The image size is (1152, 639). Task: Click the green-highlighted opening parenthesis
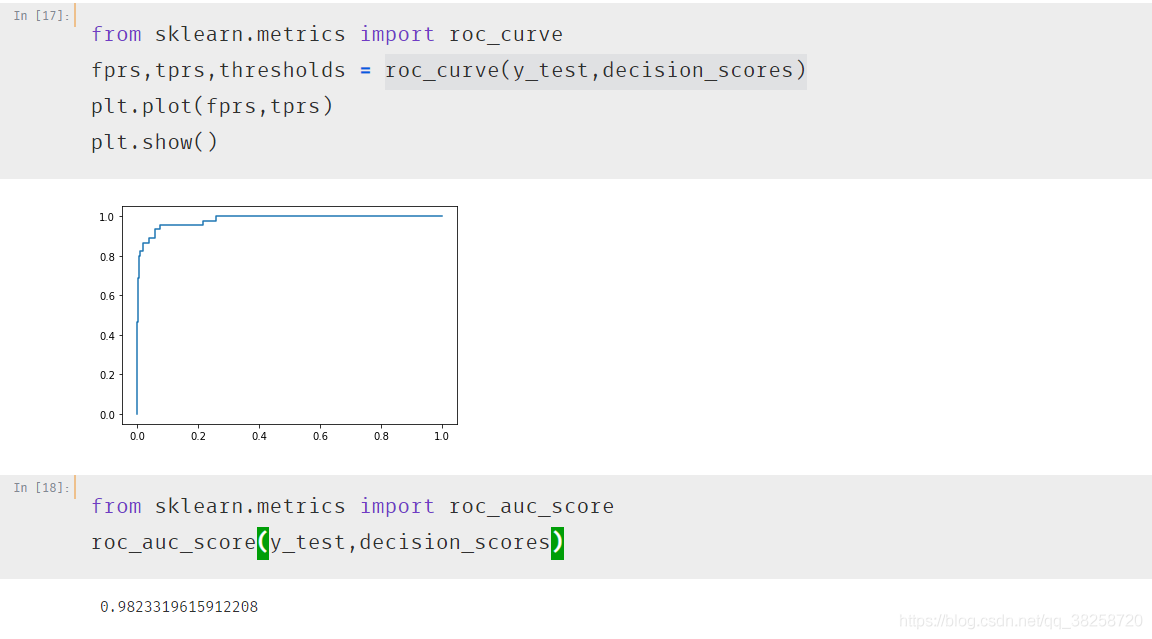pos(263,544)
